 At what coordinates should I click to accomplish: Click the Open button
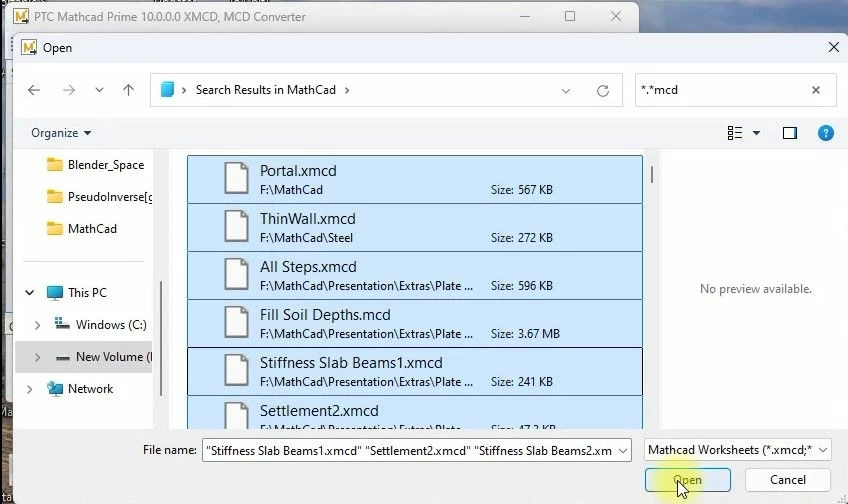687,480
